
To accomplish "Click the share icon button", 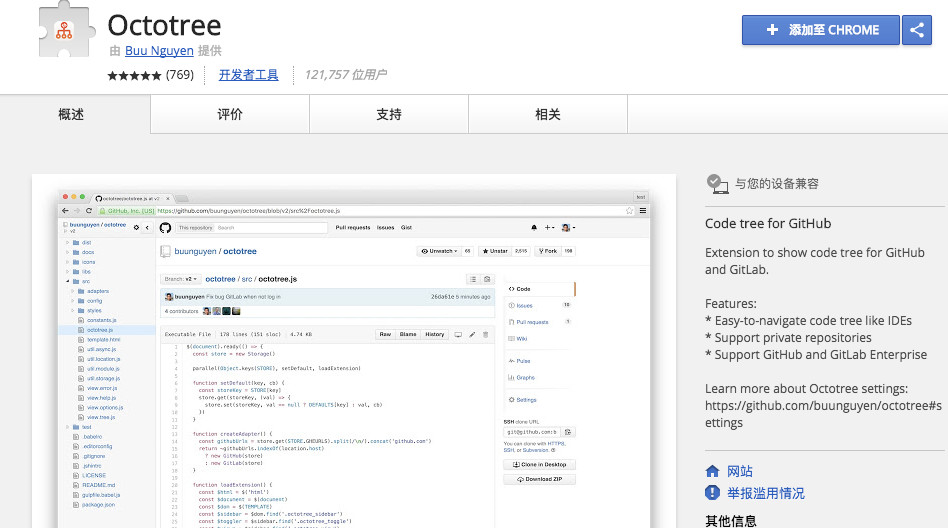I will (917, 30).
